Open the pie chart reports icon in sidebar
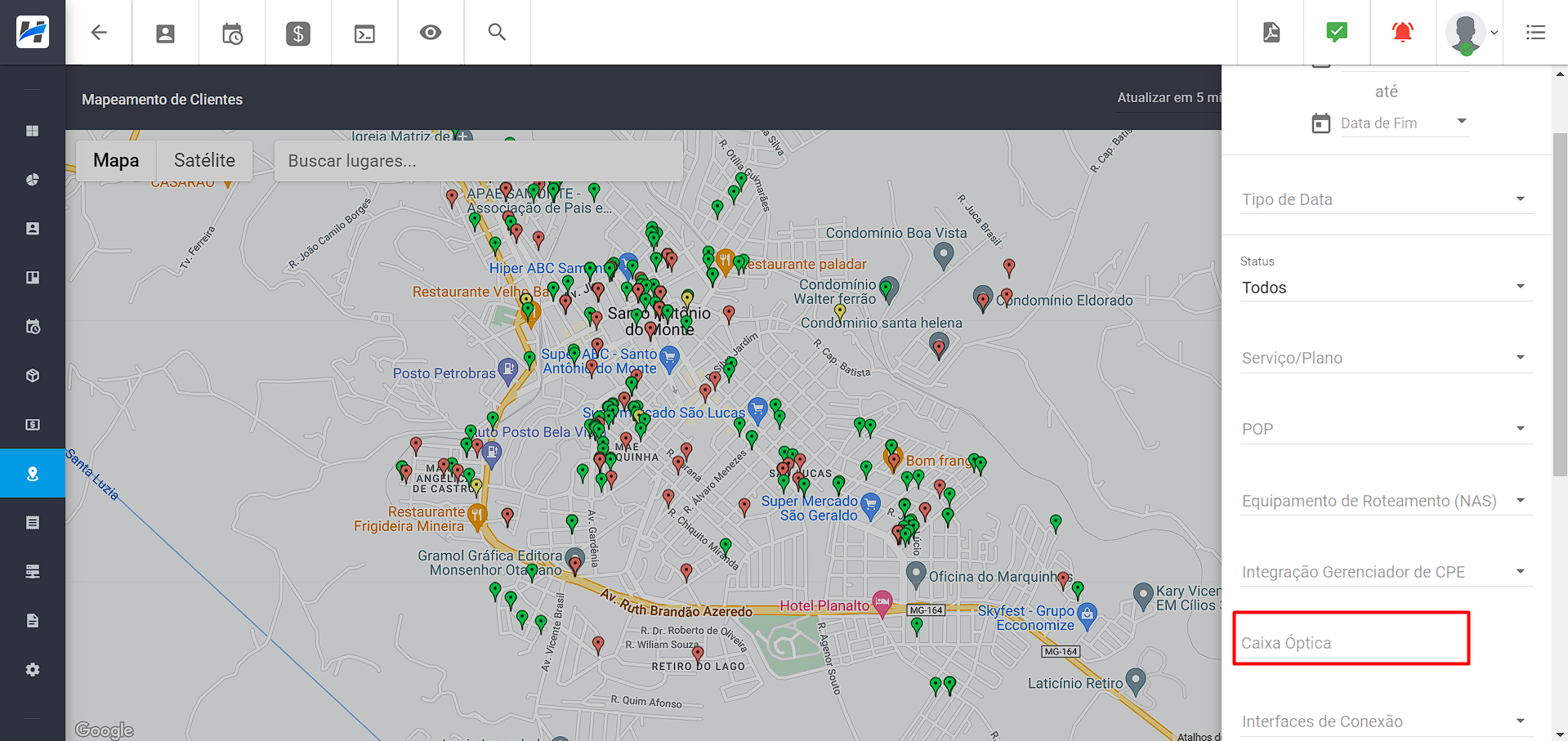 [x=33, y=180]
